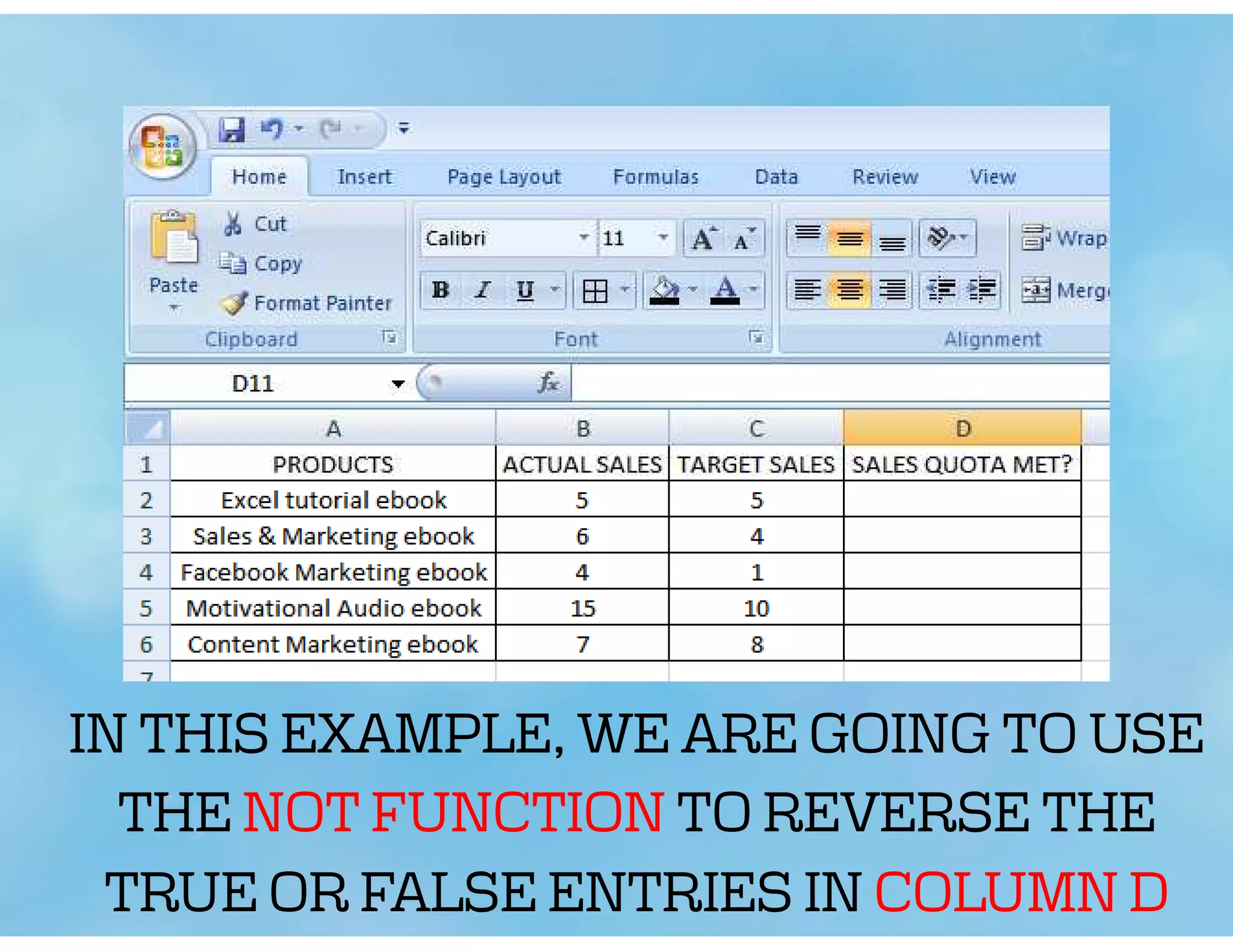This screenshot has height=952, width=1233.
Task: Switch to the Formulas tab
Action: click(655, 177)
